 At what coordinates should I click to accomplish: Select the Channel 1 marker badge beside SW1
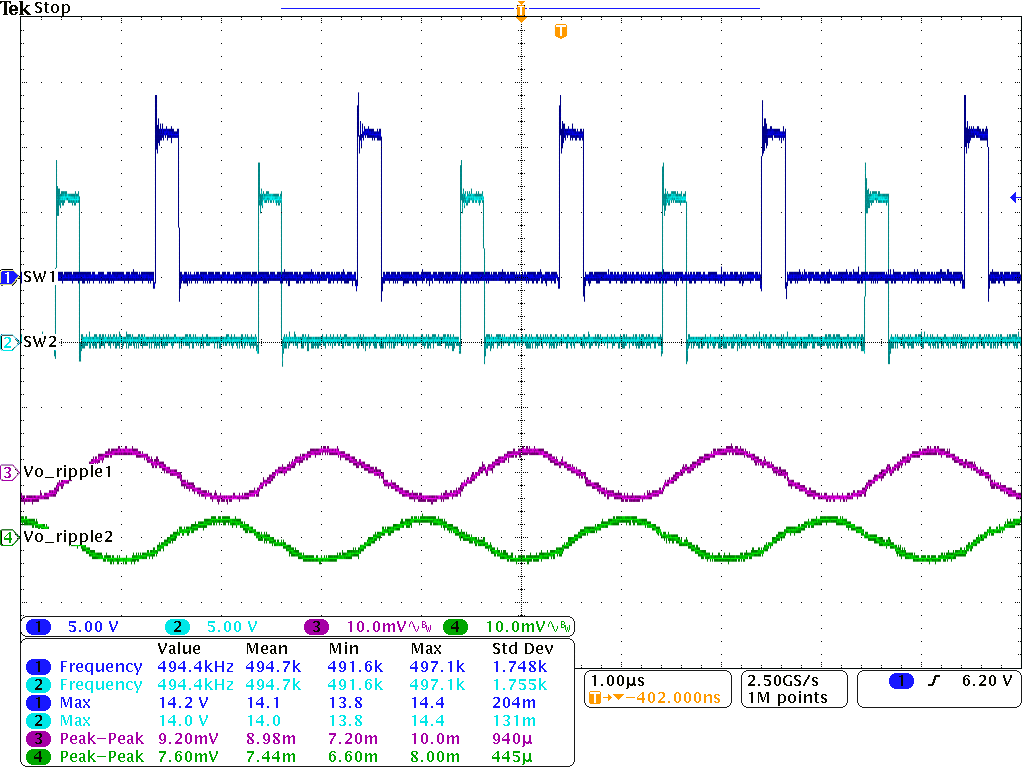coord(6,277)
